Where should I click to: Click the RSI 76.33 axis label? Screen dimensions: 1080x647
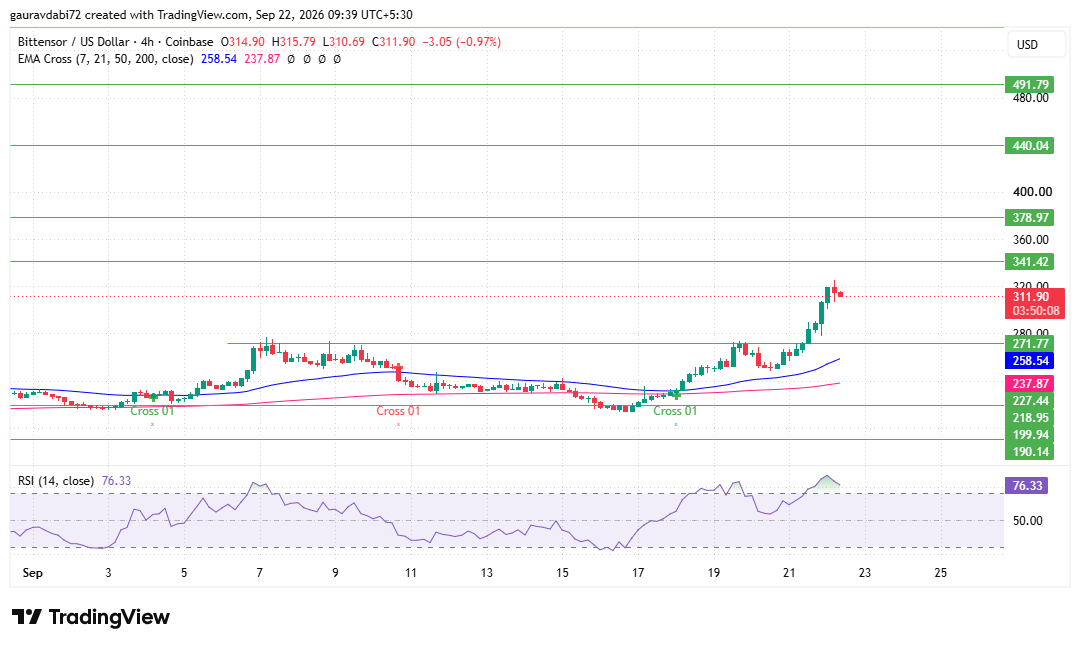point(1027,486)
